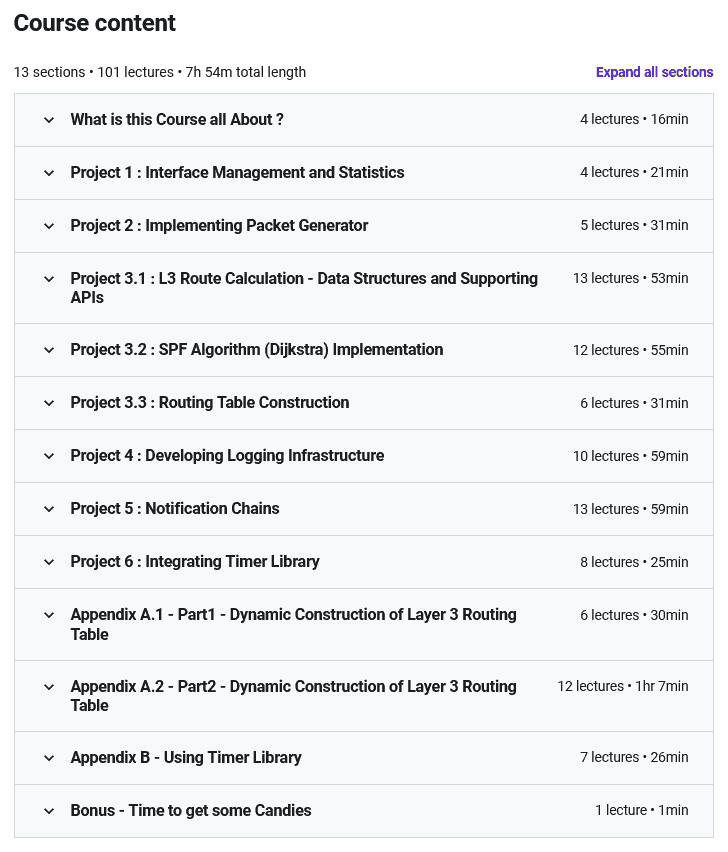Click the 12 lectures 1hr 7min label
Image resolution: width=728 pixels, height=852 pixels.
(623, 686)
